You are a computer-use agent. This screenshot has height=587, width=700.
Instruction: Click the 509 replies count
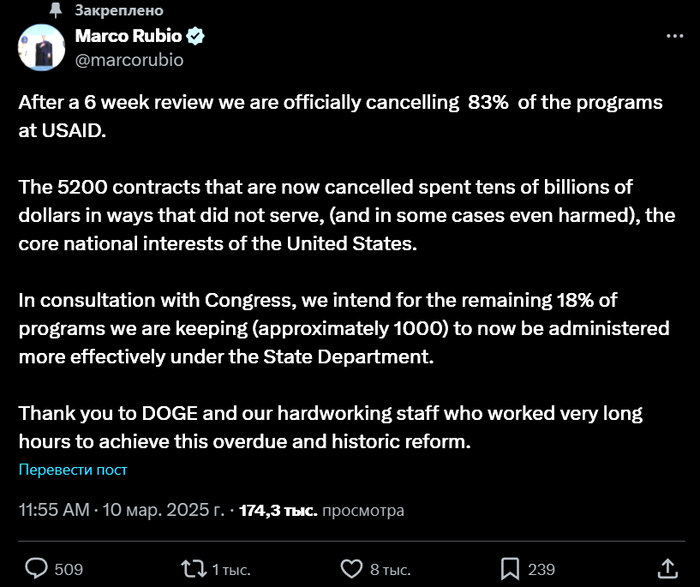pyautogui.click(x=68, y=569)
